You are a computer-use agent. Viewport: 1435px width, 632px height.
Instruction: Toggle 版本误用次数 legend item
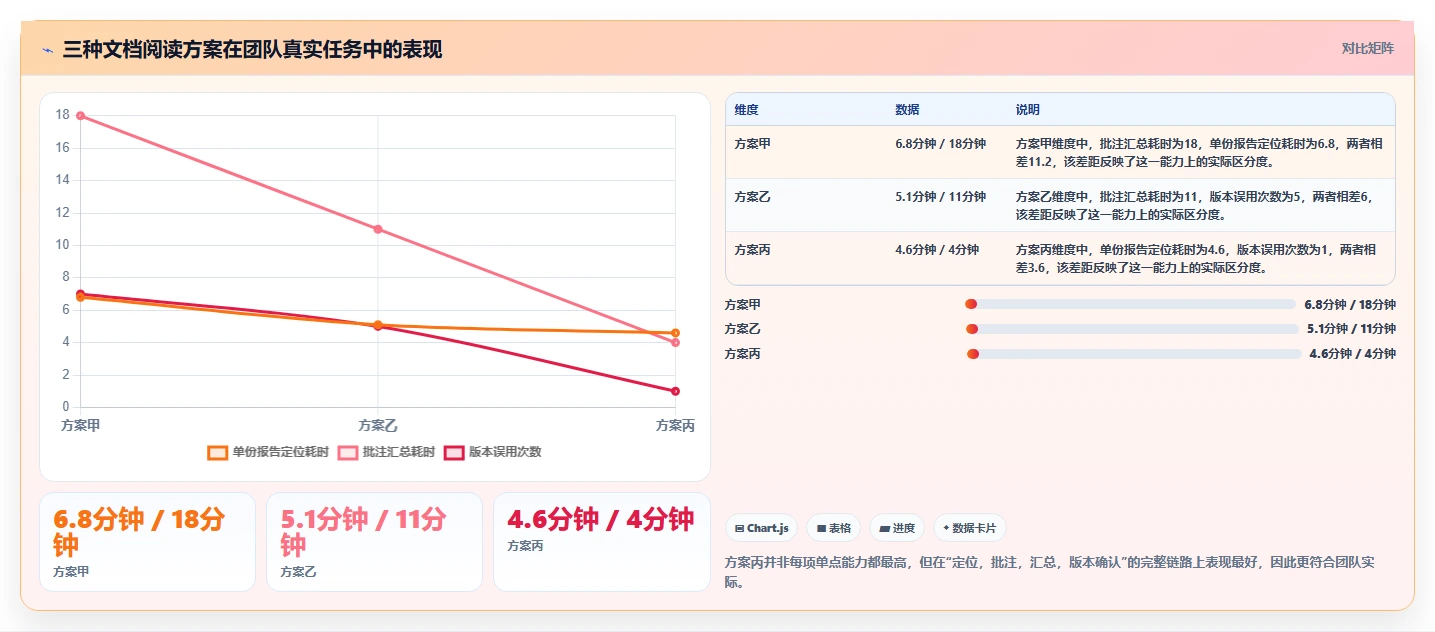492,452
